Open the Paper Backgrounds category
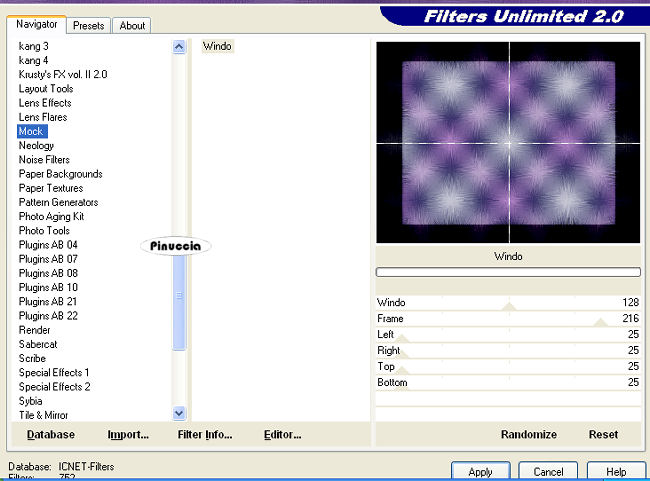The height and width of the screenshot is (481, 650). click(x=61, y=174)
